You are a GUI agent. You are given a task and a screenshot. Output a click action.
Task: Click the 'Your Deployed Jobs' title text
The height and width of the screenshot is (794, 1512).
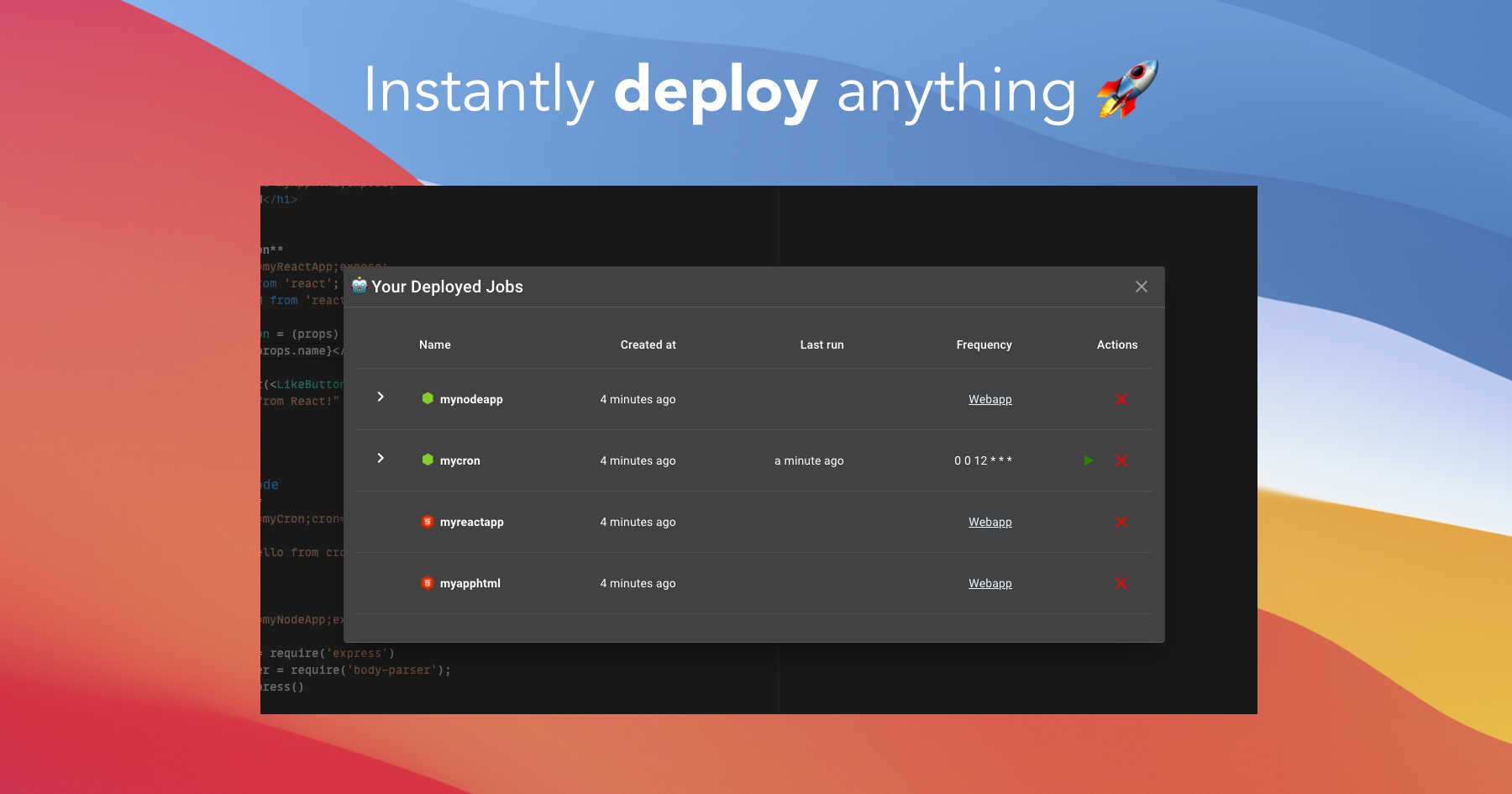[447, 287]
